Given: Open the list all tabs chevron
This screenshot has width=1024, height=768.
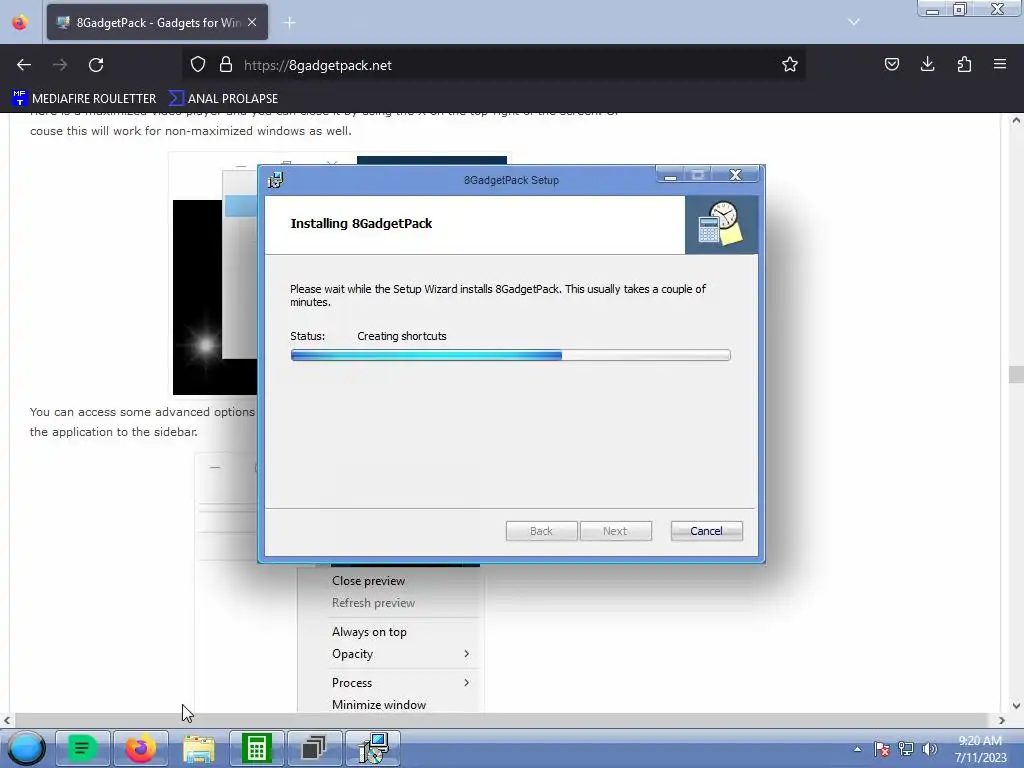Looking at the screenshot, I should point(854,22).
